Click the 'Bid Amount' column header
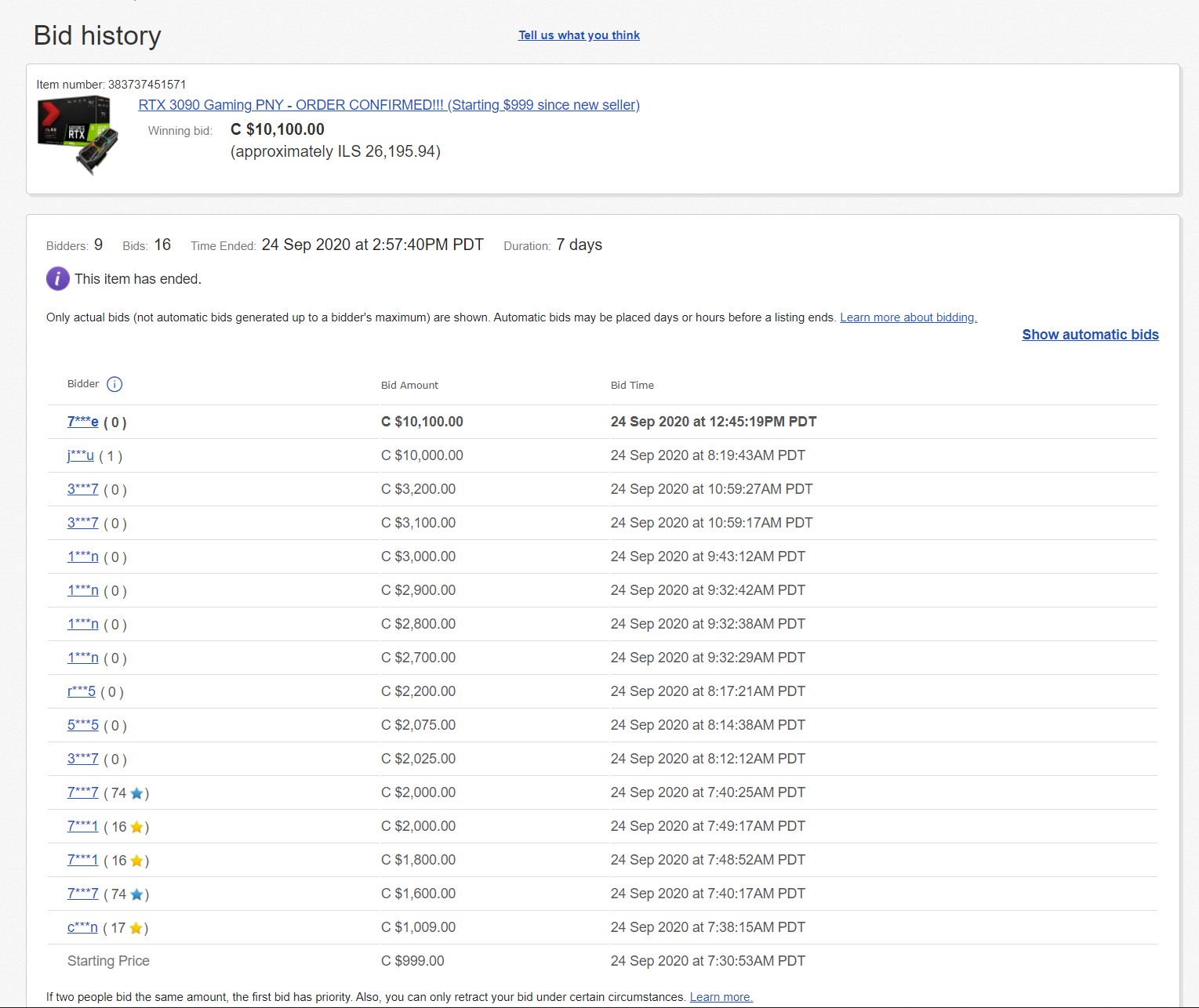This screenshot has width=1199, height=1008. click(409, 385)
